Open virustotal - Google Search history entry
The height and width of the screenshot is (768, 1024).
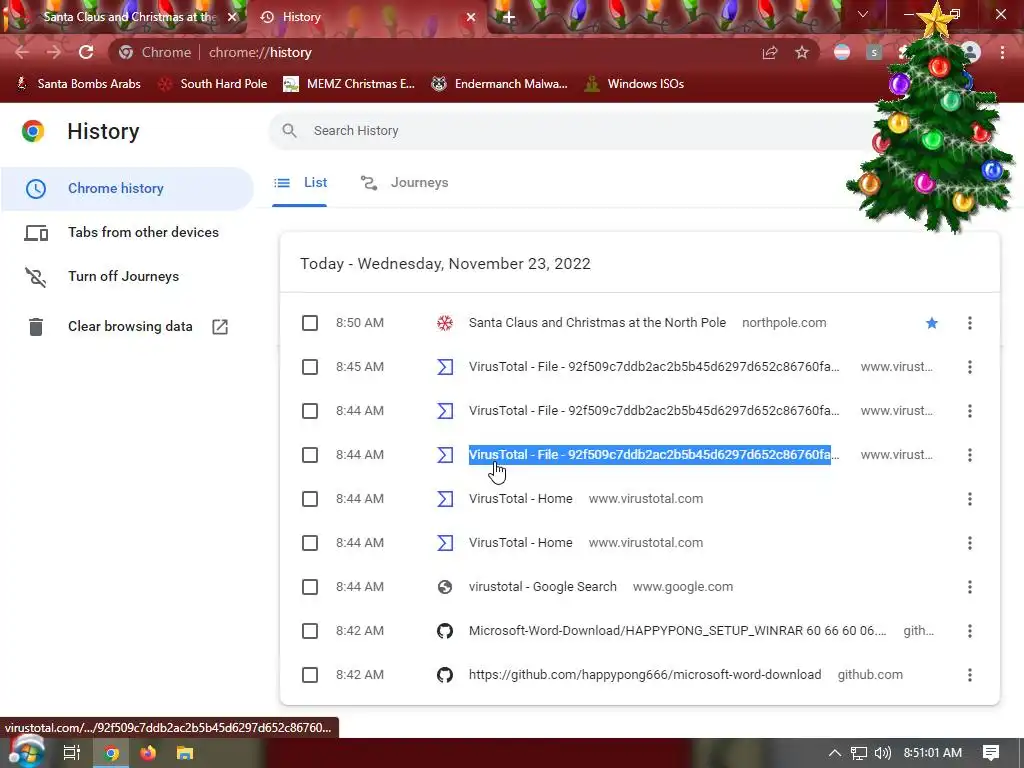[x=542, y=587]
